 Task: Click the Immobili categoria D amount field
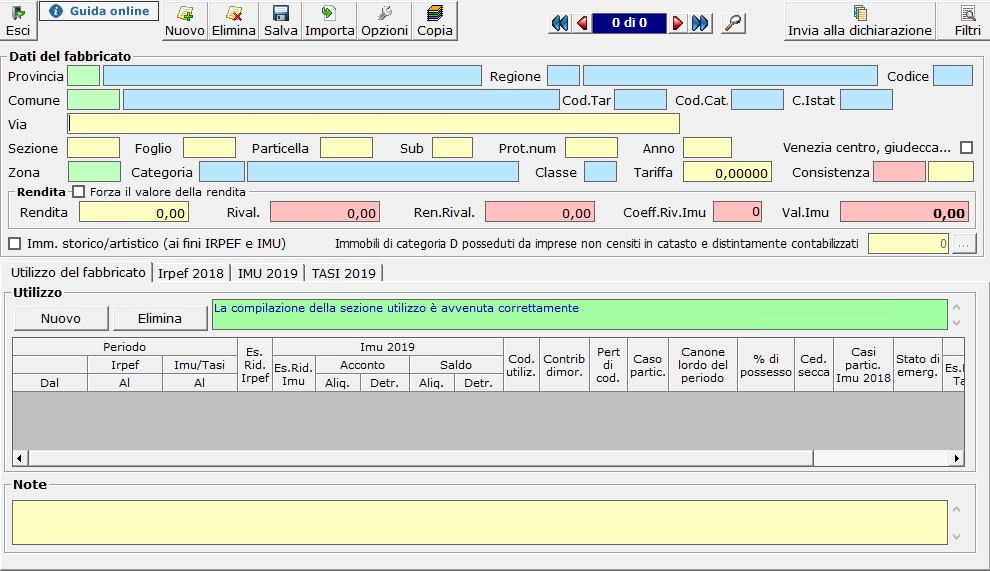tap(909, 243)
